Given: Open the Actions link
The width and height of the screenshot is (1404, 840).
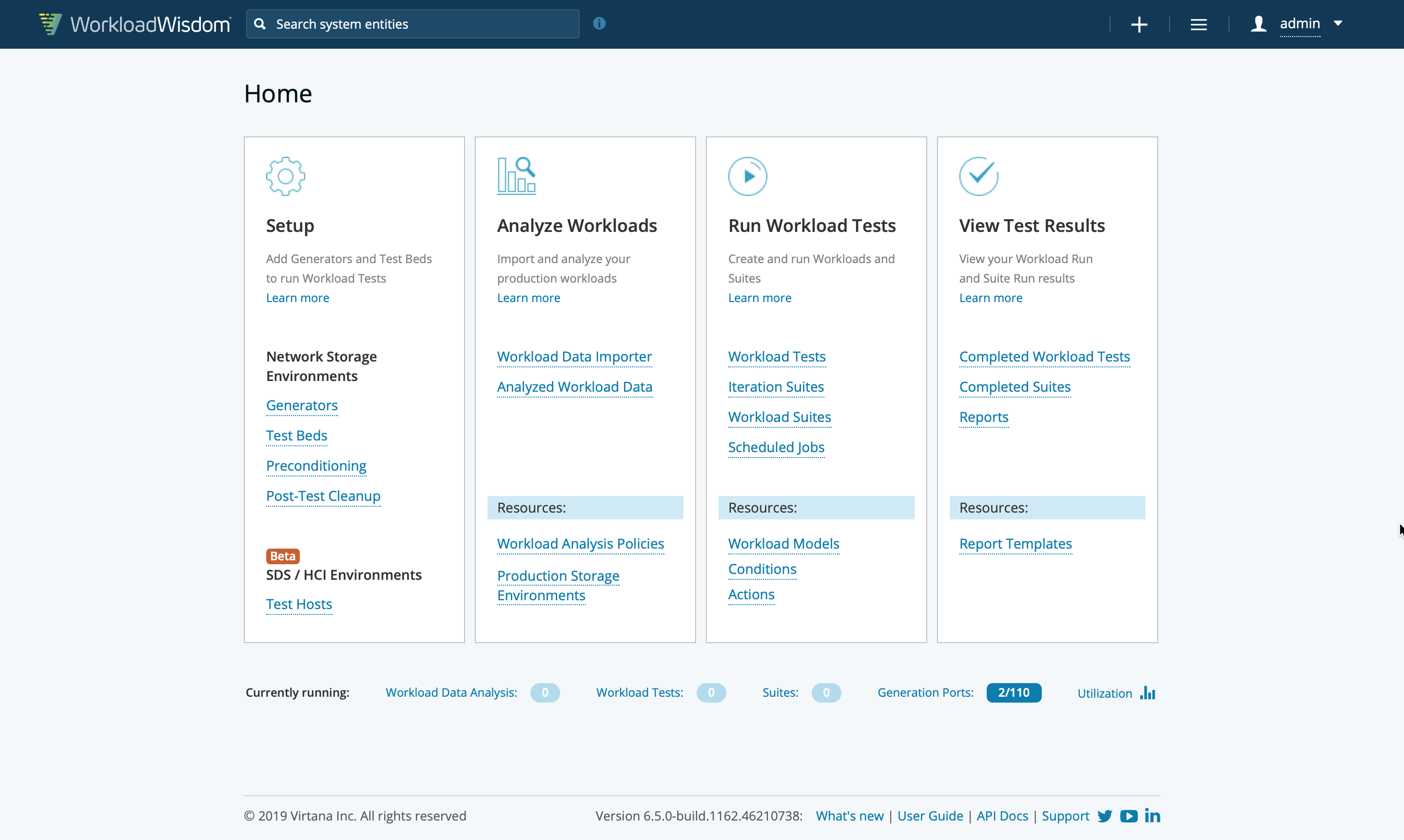Looking at the screenshot, I should (x=751, y=594).
